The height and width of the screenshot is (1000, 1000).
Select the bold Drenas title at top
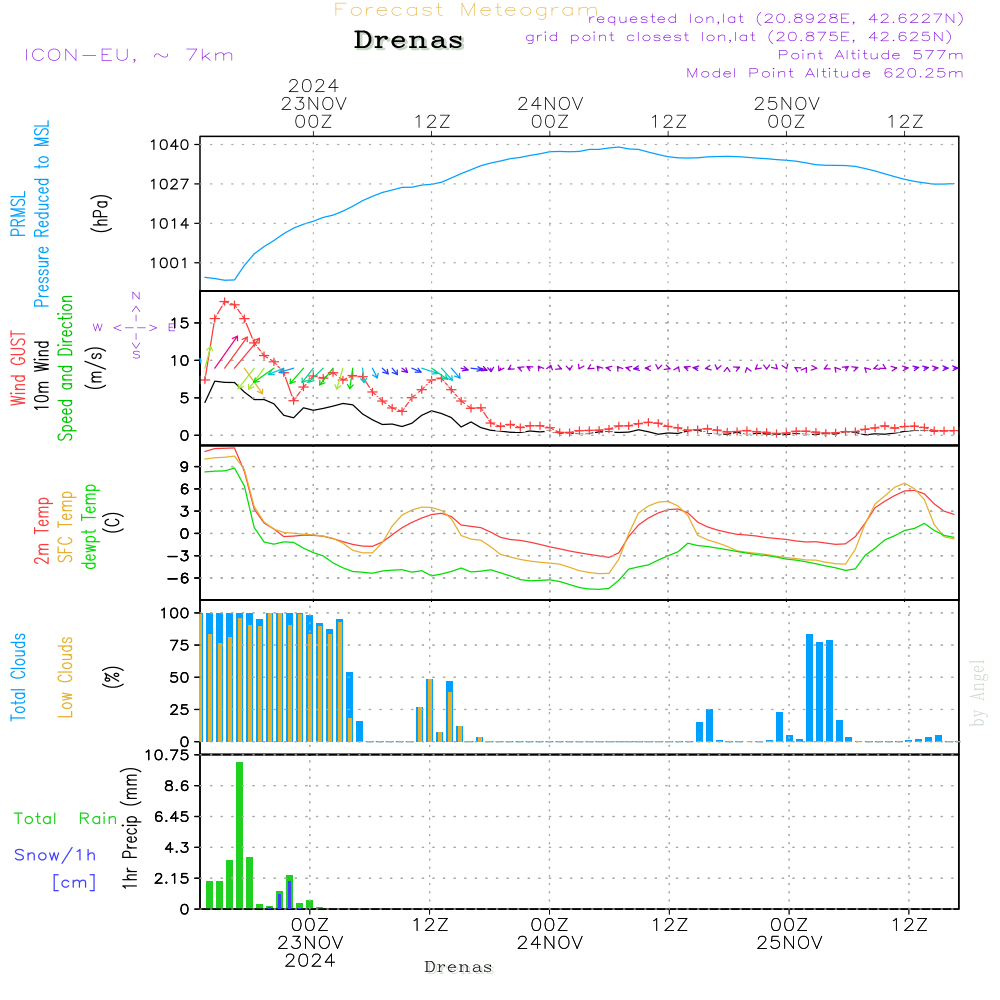(409, 41)
